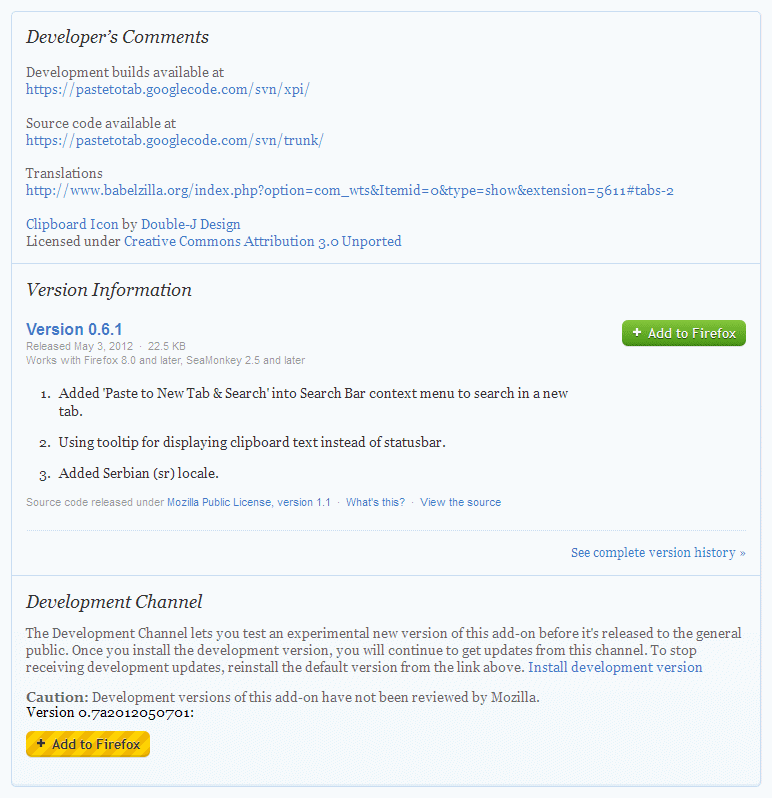The height and width of the screenshot is (798, 772).
Task: Click View the source link
Action: point(461,502)
